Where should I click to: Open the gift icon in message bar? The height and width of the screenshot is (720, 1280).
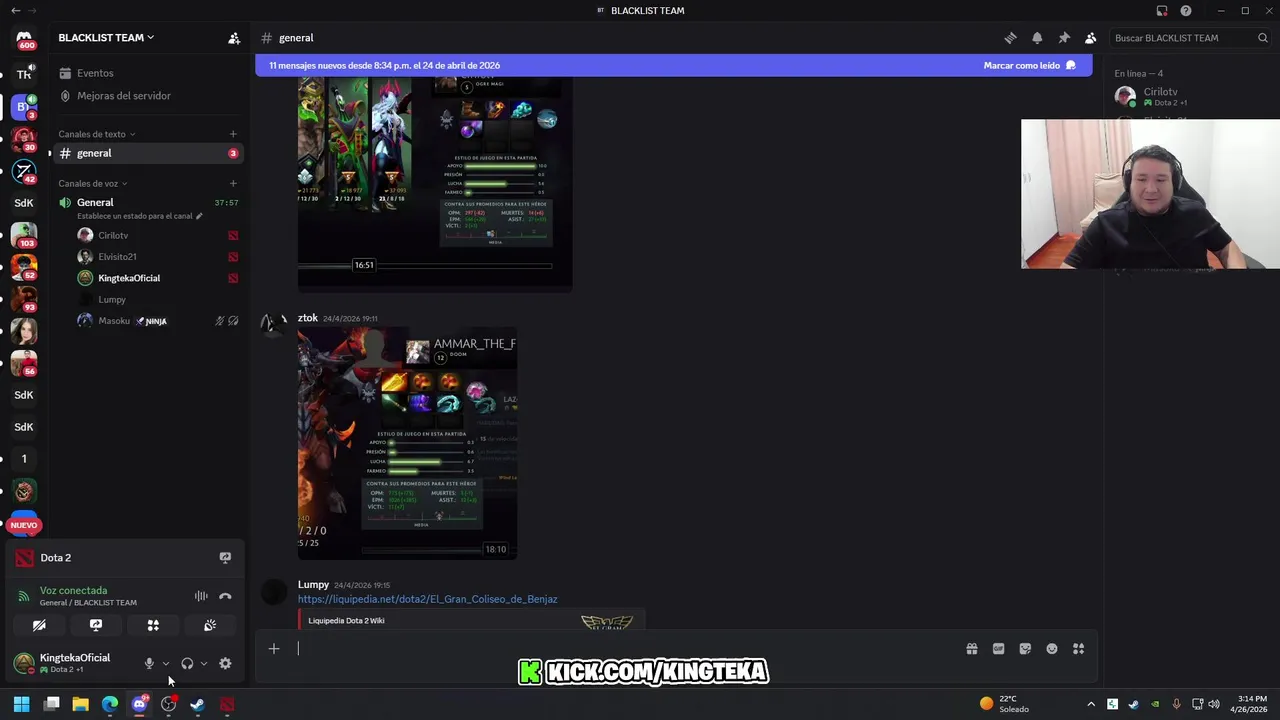pyautogui.click(x=972, y=648)
